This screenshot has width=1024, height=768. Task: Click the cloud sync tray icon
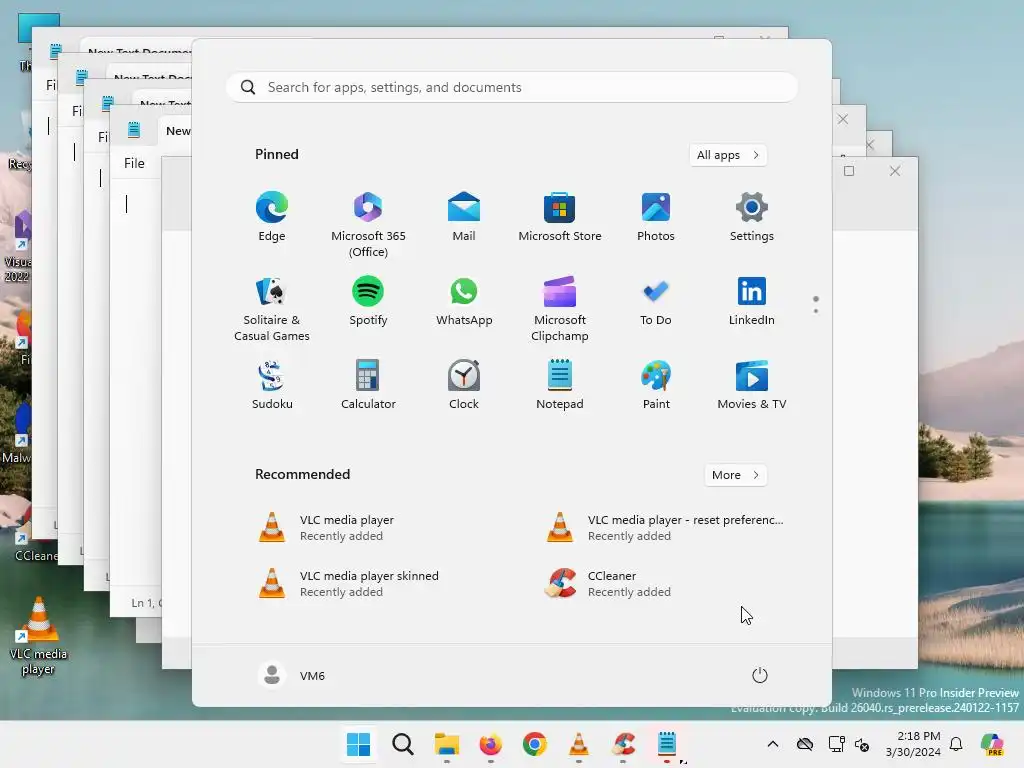[x=805, y=744]
